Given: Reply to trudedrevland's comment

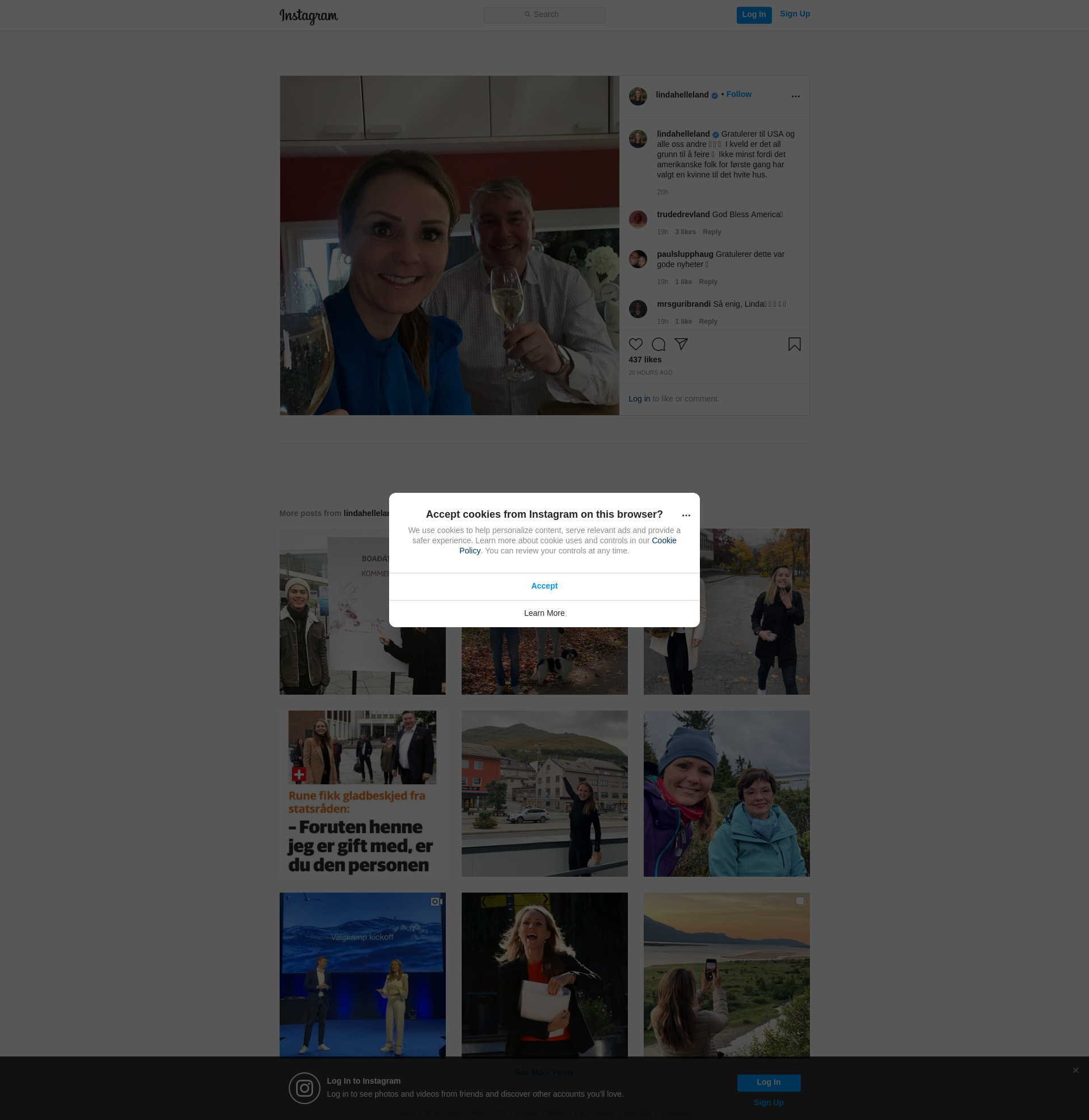Looking at the screenshot, I should [711, 232].
